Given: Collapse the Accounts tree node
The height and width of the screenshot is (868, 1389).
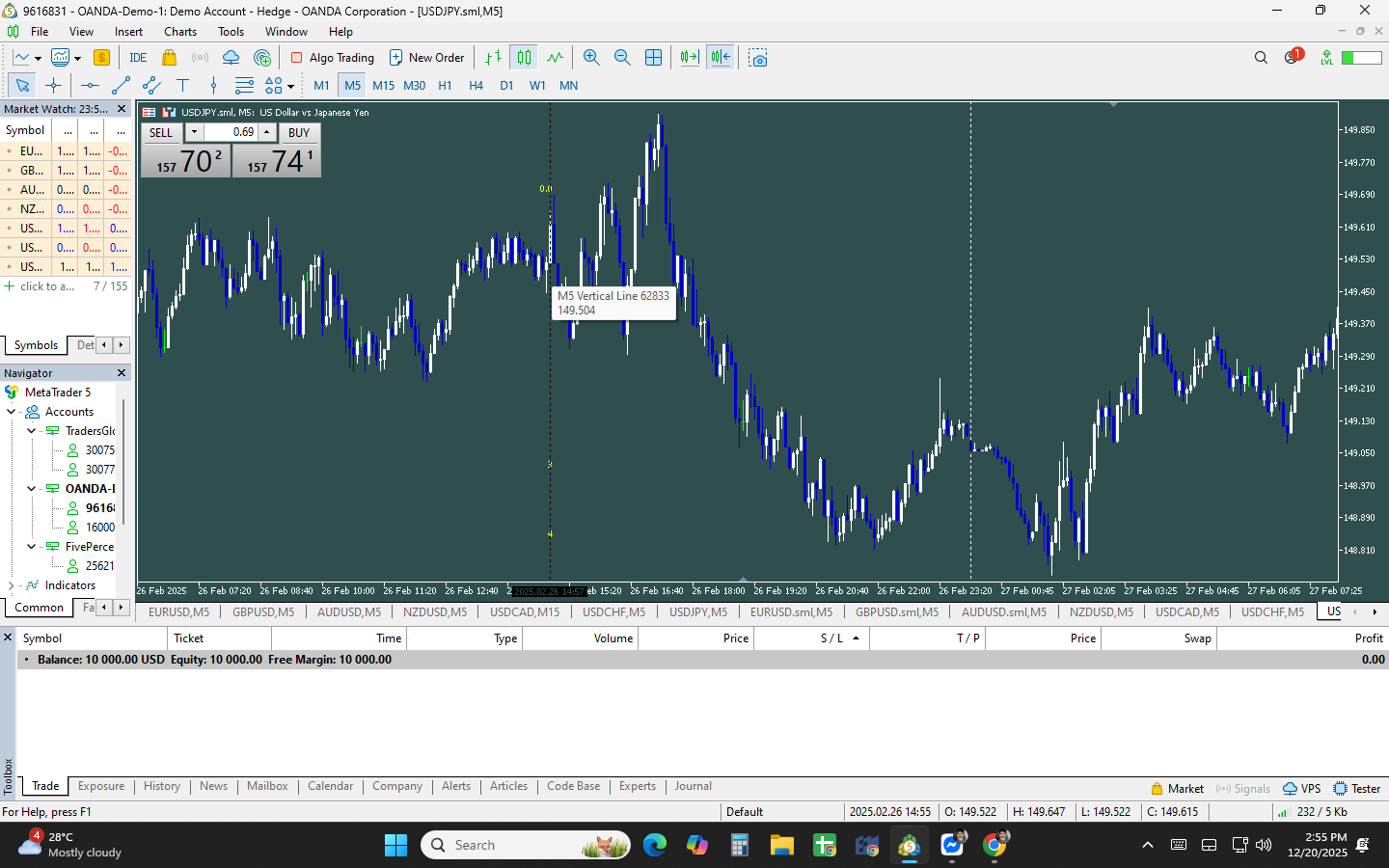Looking at the screenshot, I should (12, 412).
